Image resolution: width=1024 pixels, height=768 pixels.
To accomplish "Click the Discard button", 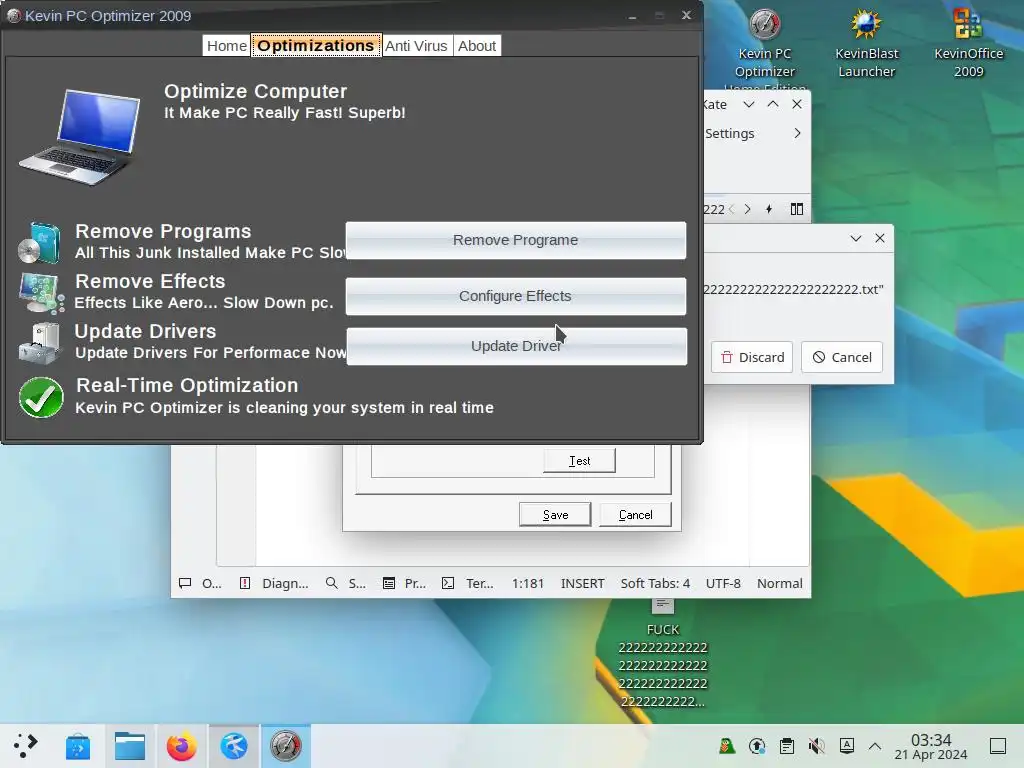I will [x=752, y=357].
